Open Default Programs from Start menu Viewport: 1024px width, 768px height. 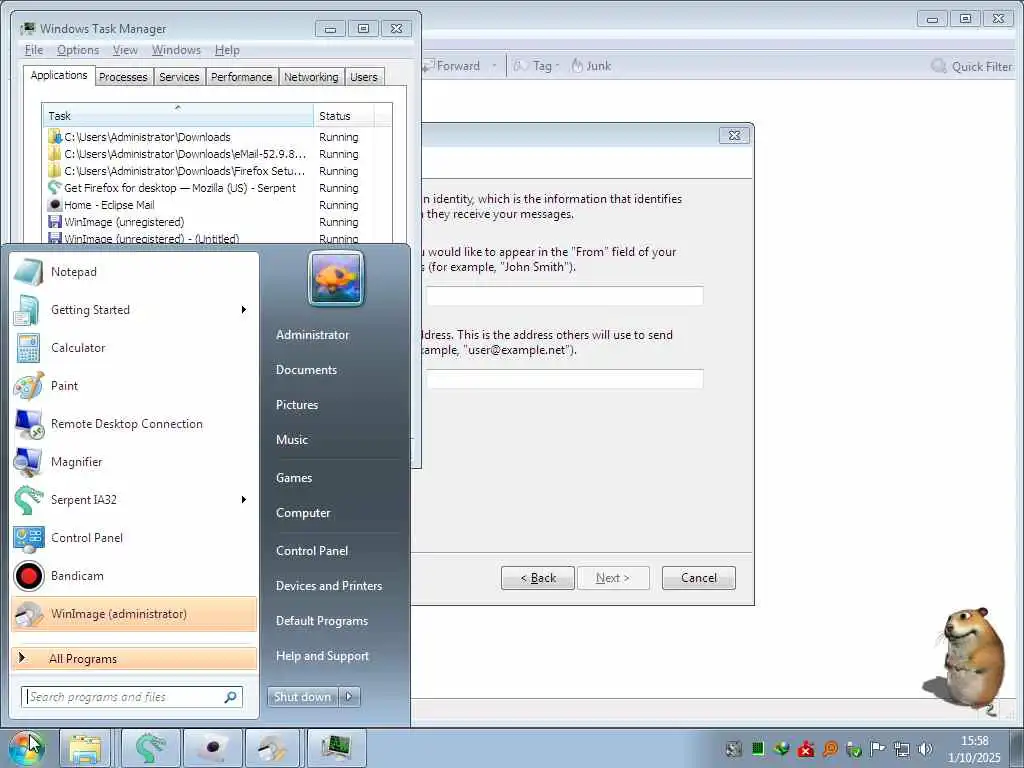click(321, 621)
